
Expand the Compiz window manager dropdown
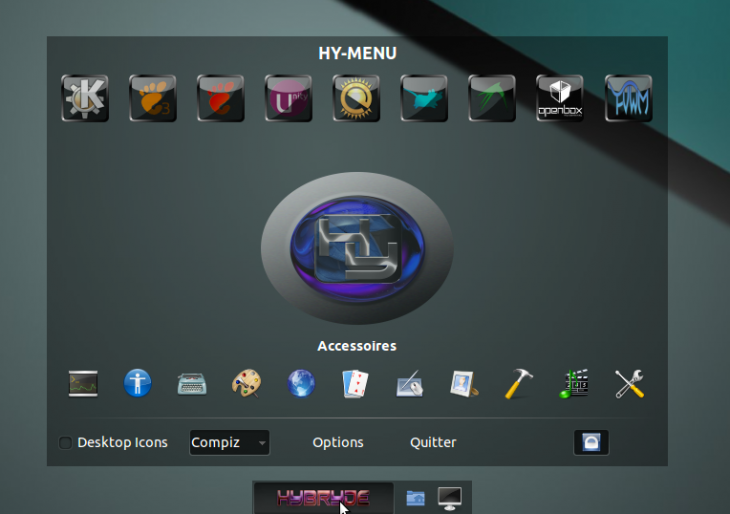click(x=230, y=442)
